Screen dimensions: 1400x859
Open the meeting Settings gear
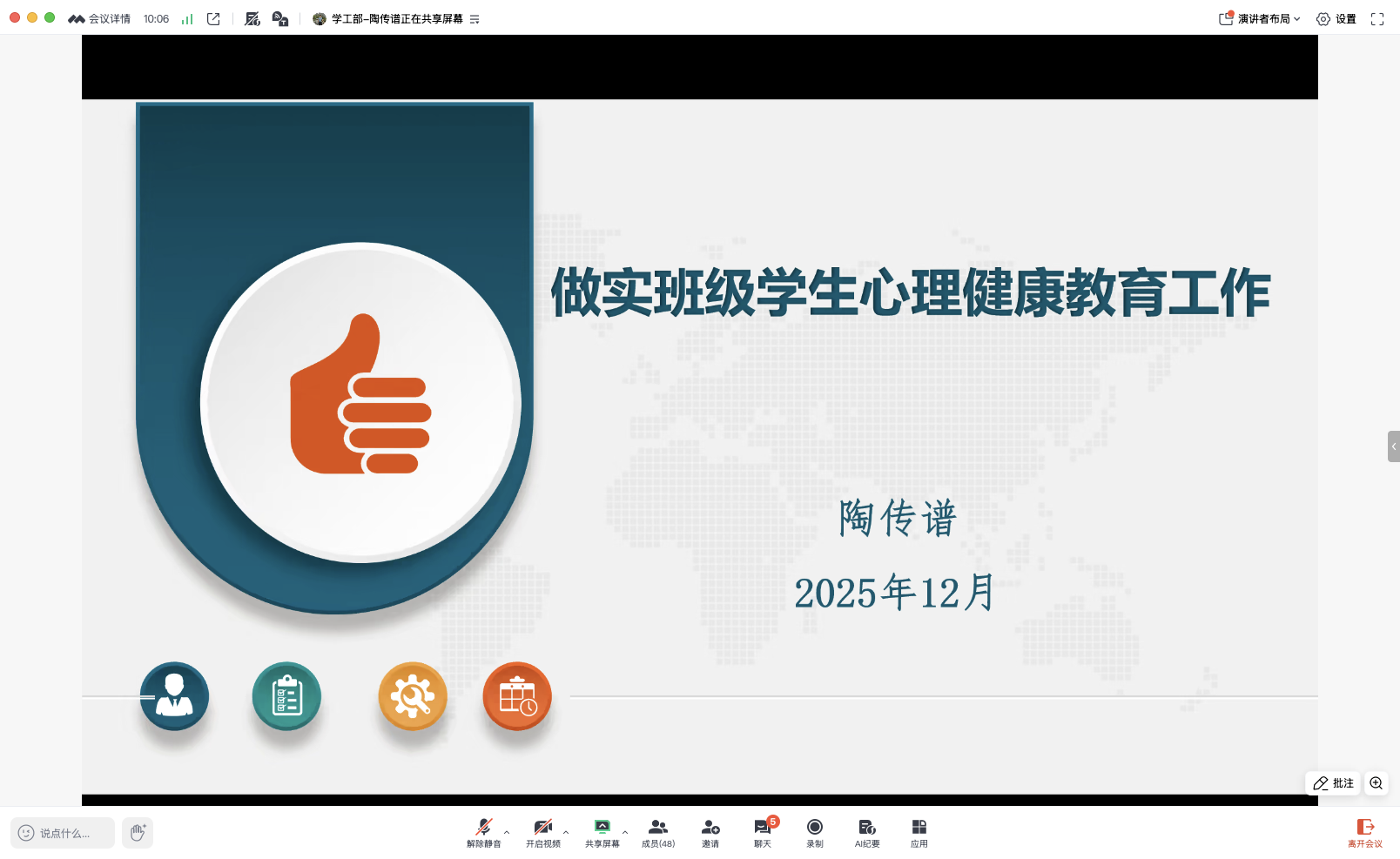(1338, 18)
